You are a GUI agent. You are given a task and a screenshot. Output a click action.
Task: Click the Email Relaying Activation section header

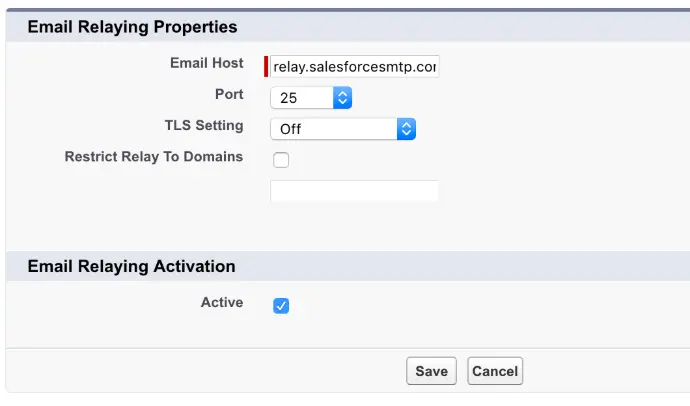click(x=132, y=266)
